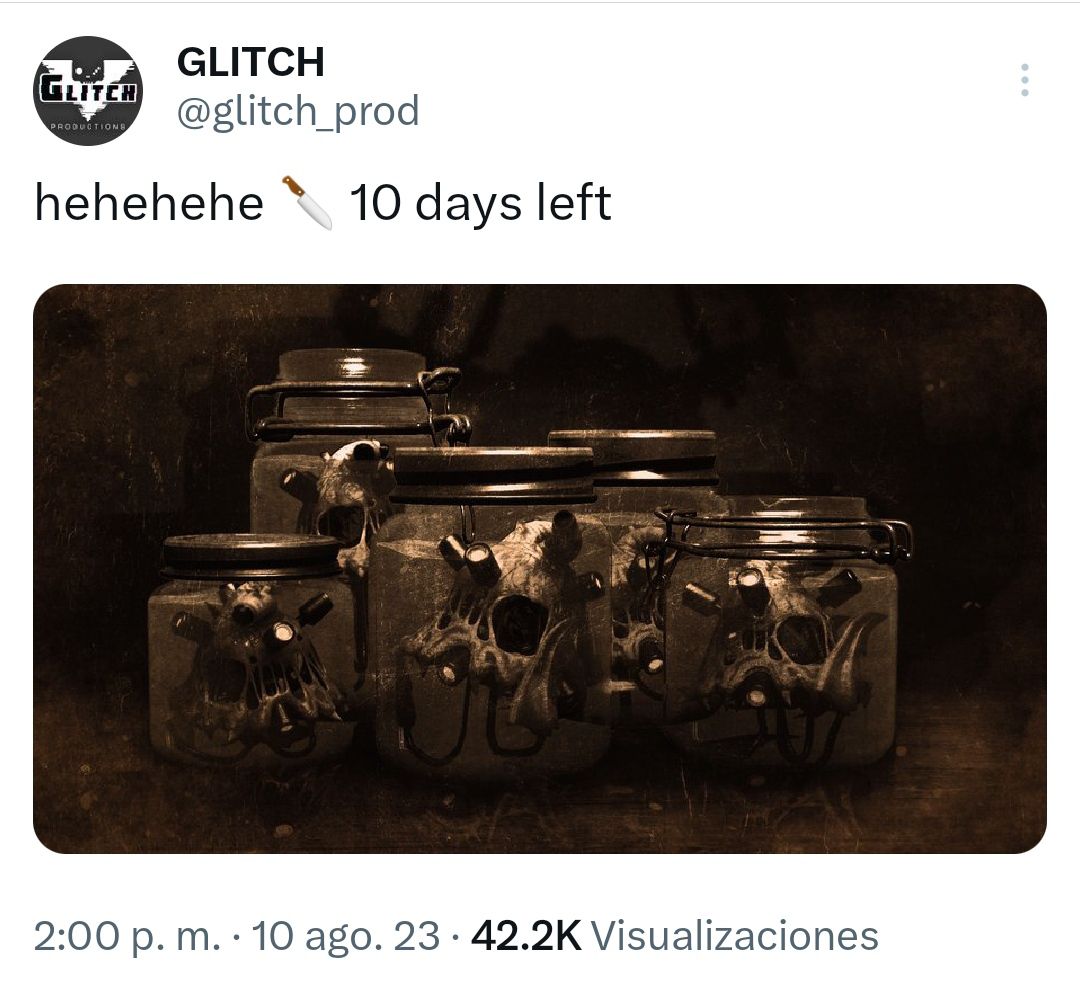Click the knife emoji in the tweet

click(307, 203)
